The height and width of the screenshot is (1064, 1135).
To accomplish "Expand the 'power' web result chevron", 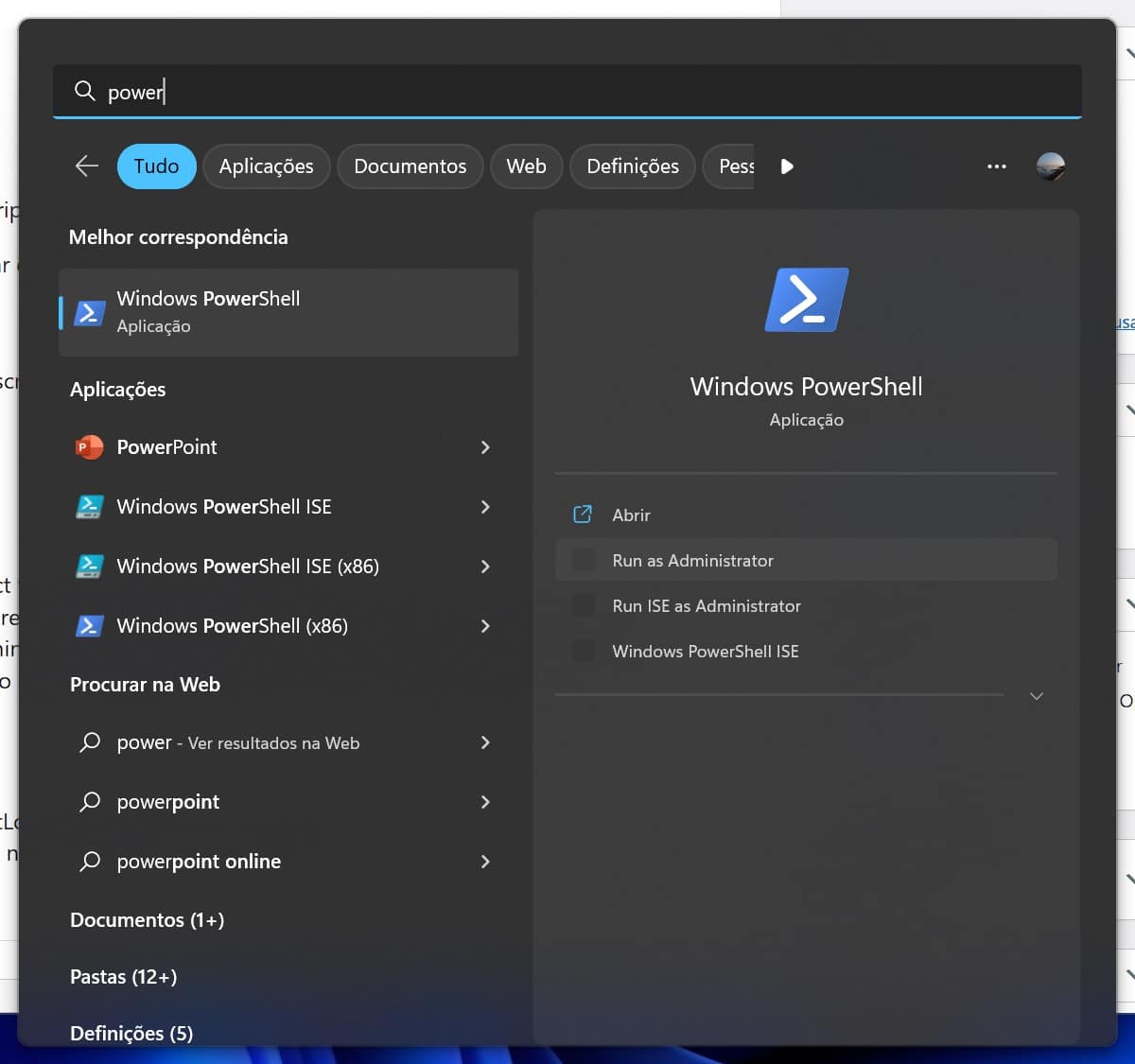I will [x=485, y=742].
